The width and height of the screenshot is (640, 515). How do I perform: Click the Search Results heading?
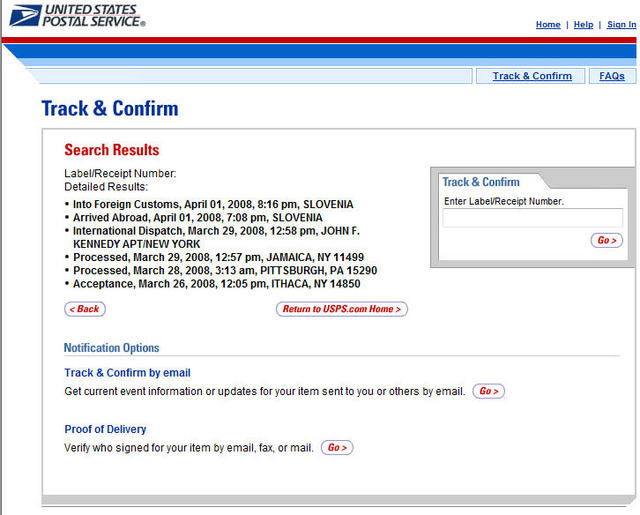(x=111, y=150)
